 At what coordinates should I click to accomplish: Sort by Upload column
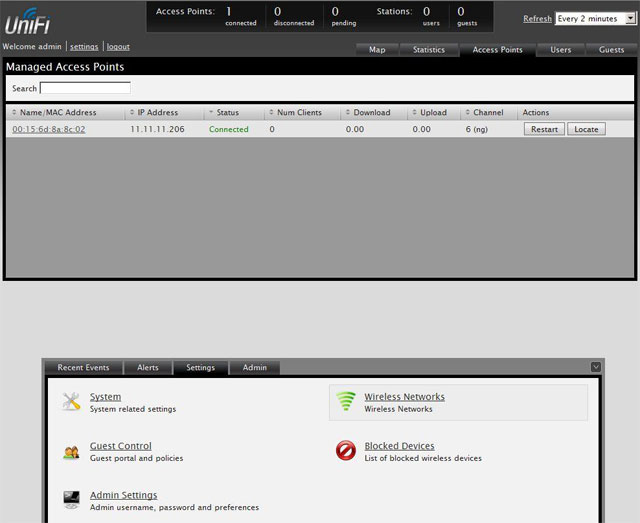[x=433, y=112]
